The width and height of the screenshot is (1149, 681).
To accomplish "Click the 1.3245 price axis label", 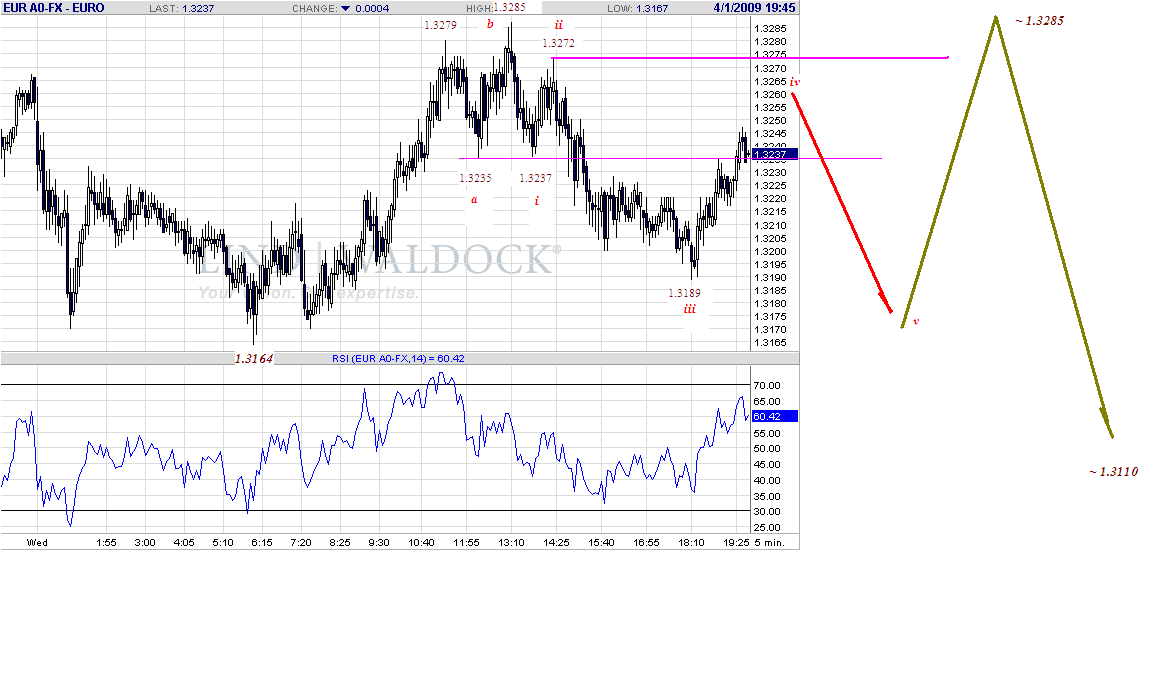I will point(770,133).
